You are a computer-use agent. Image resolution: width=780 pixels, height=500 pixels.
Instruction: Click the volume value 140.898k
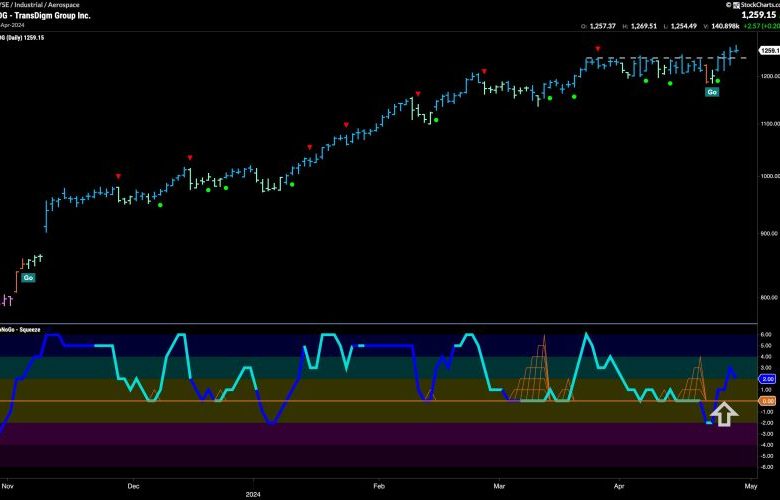click(x=725, y=26)
